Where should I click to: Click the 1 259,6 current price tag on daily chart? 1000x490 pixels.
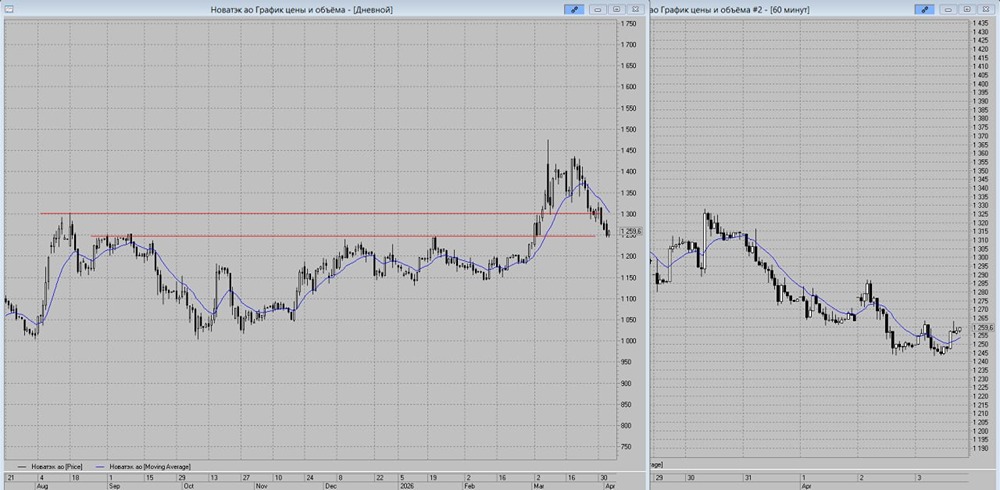click(631, 232)
